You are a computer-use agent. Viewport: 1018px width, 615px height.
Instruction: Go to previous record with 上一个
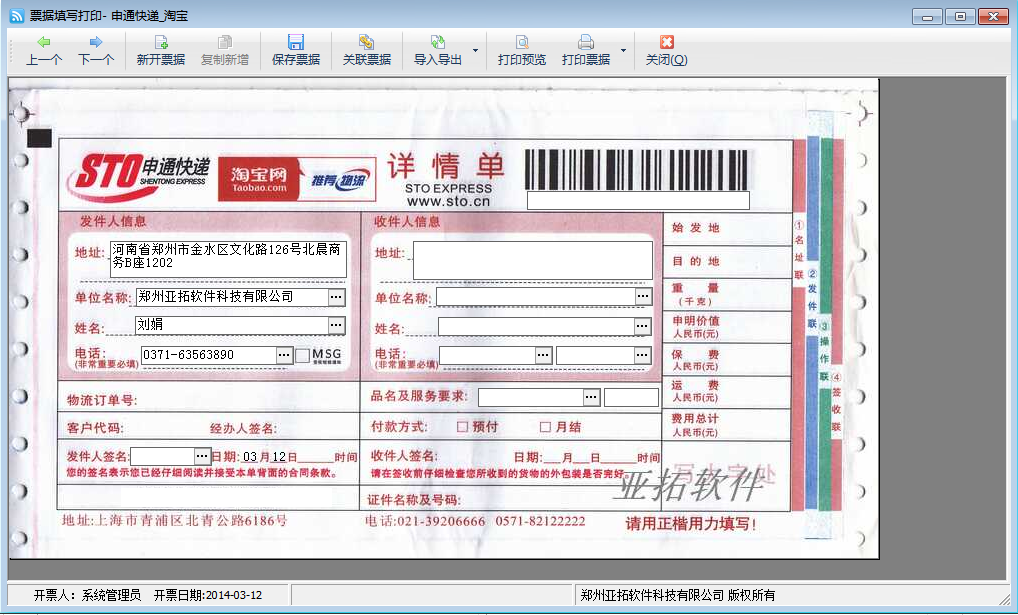[43, 51]
